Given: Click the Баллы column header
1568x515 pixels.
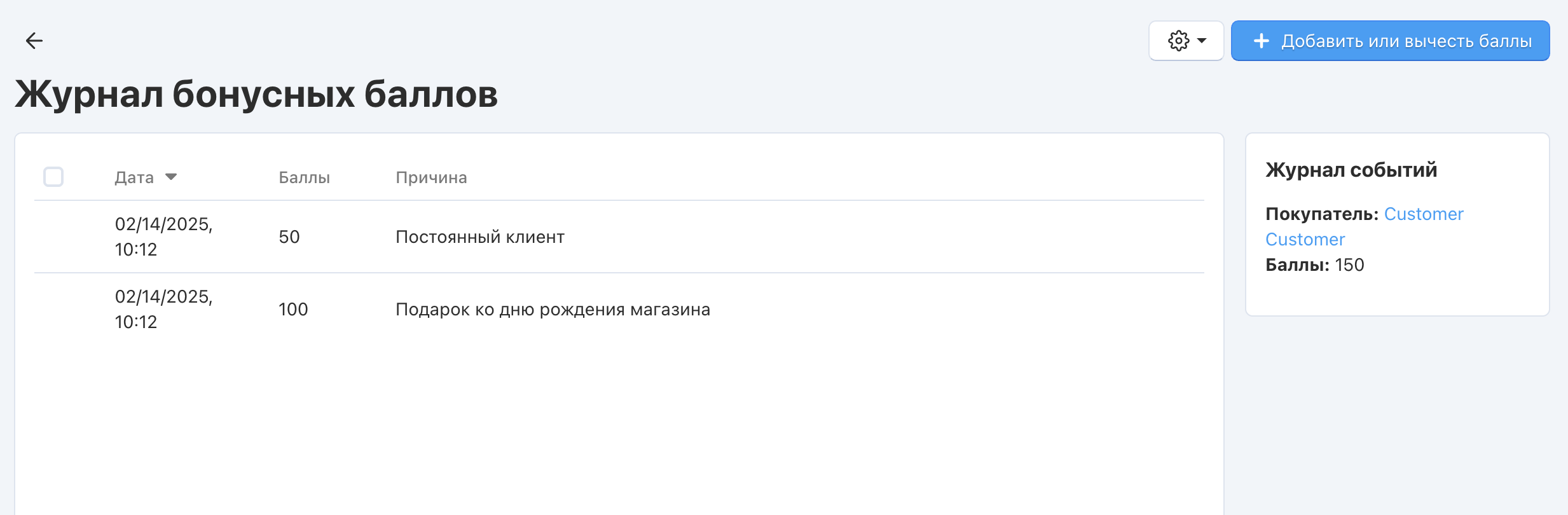Looking at the screenshot, I should (x=304, y=177).
